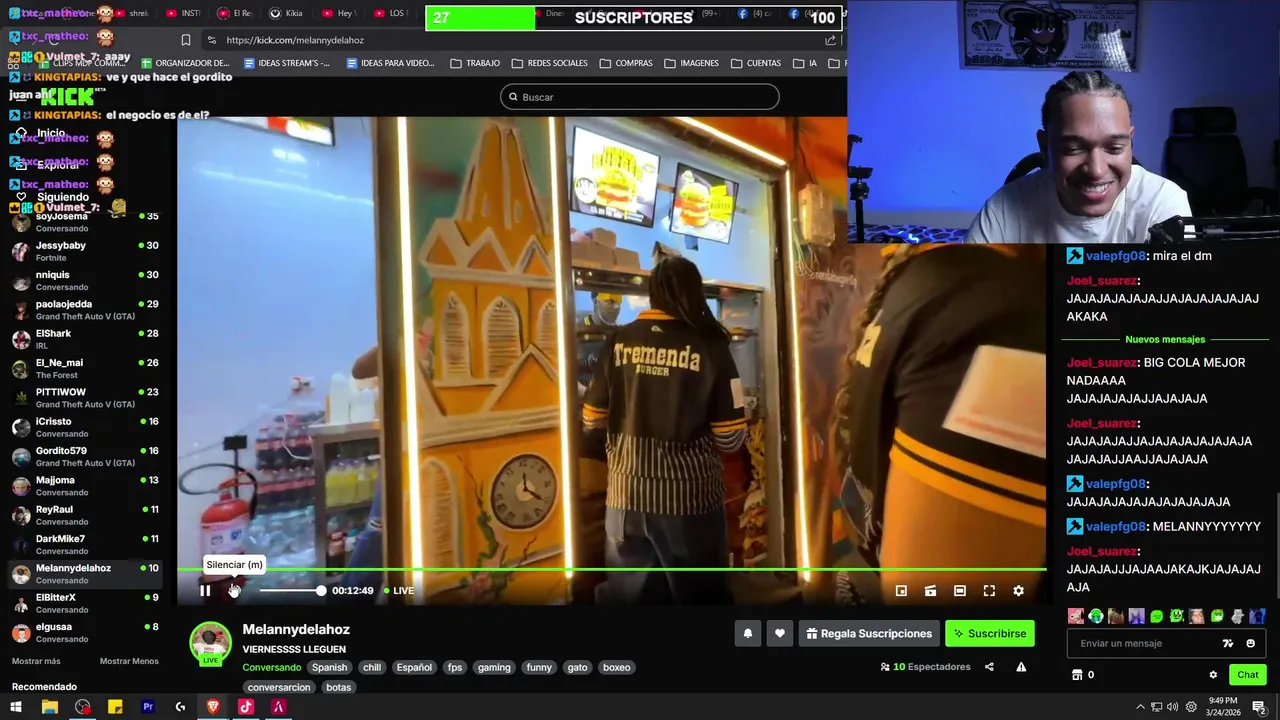Image resolution: width=1280 pixels, height=720 pixels.
Task: Open chat shop icon with 0
Action: point(1082,675)
